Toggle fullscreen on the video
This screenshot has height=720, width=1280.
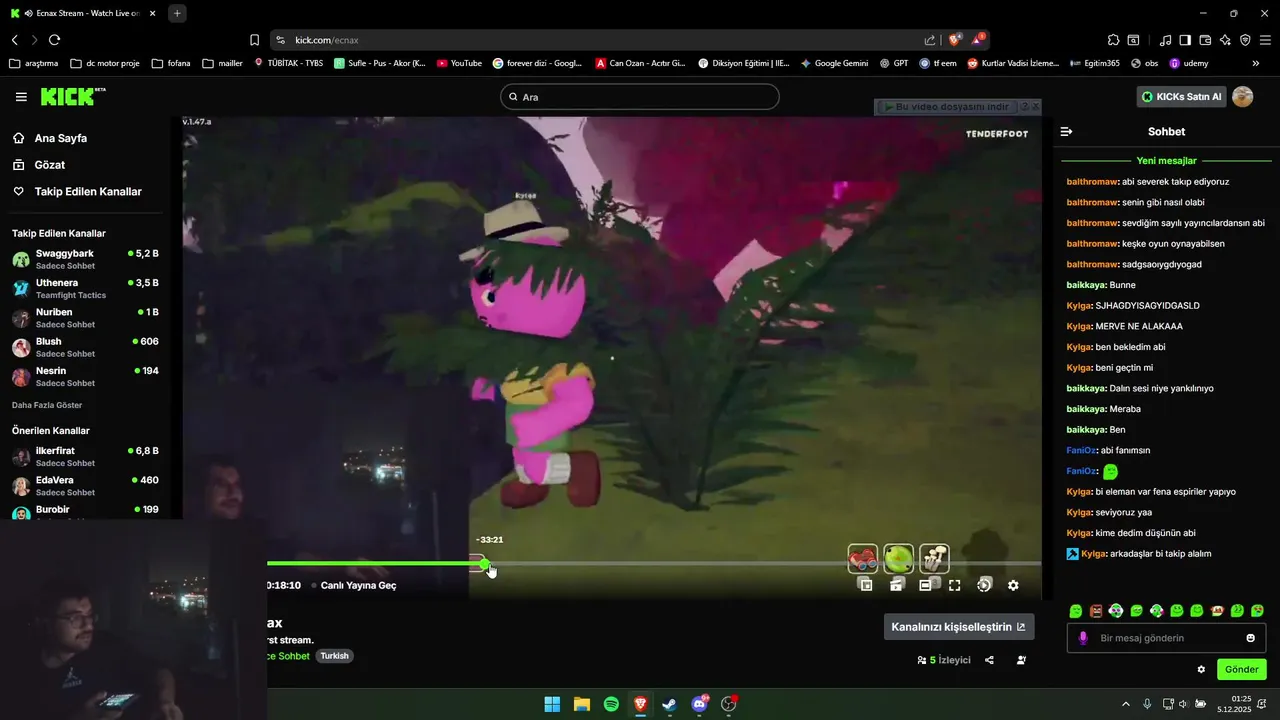[955, 585]
